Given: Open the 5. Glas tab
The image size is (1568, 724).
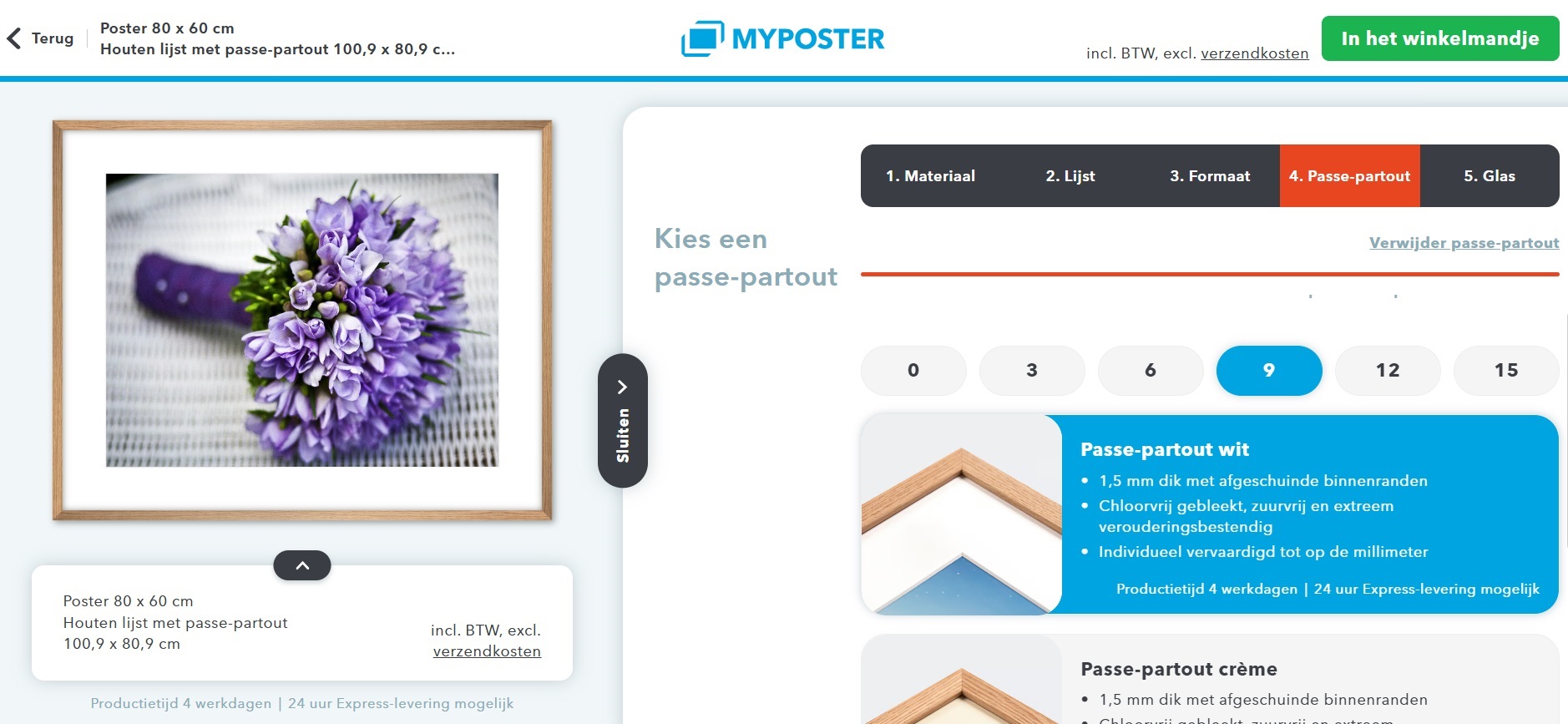Looking at the screenshot, I should [1490, 176].
